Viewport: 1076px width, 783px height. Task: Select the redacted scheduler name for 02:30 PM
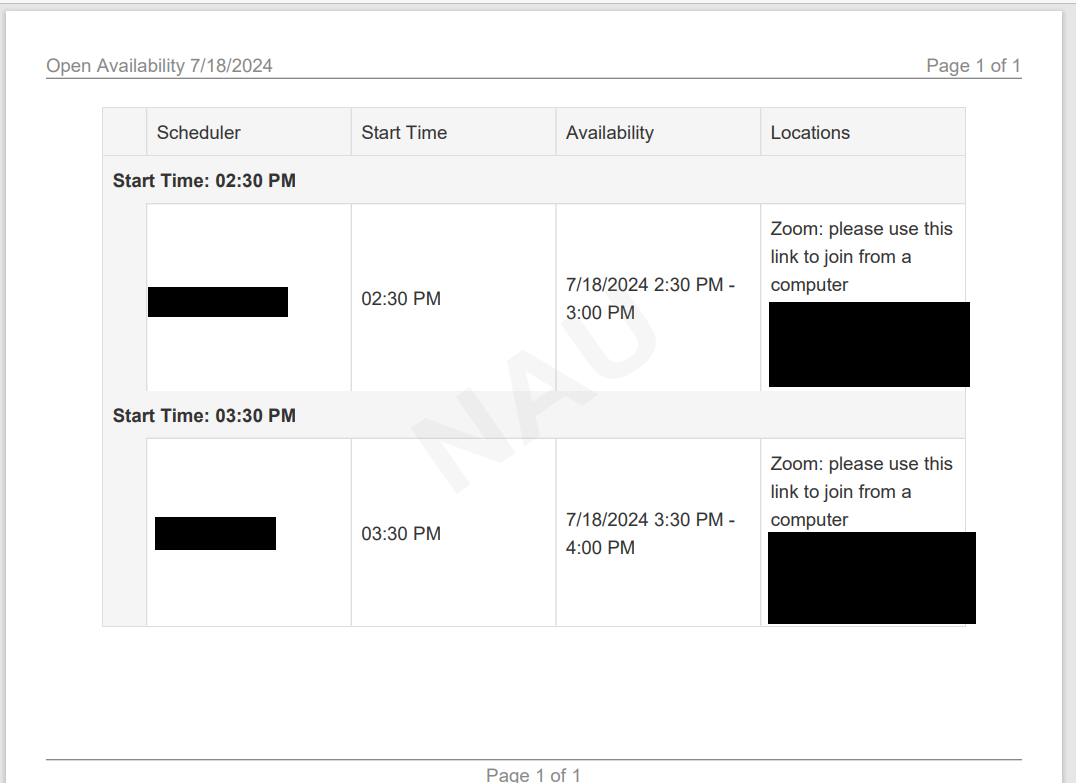(x=218, y=302)
